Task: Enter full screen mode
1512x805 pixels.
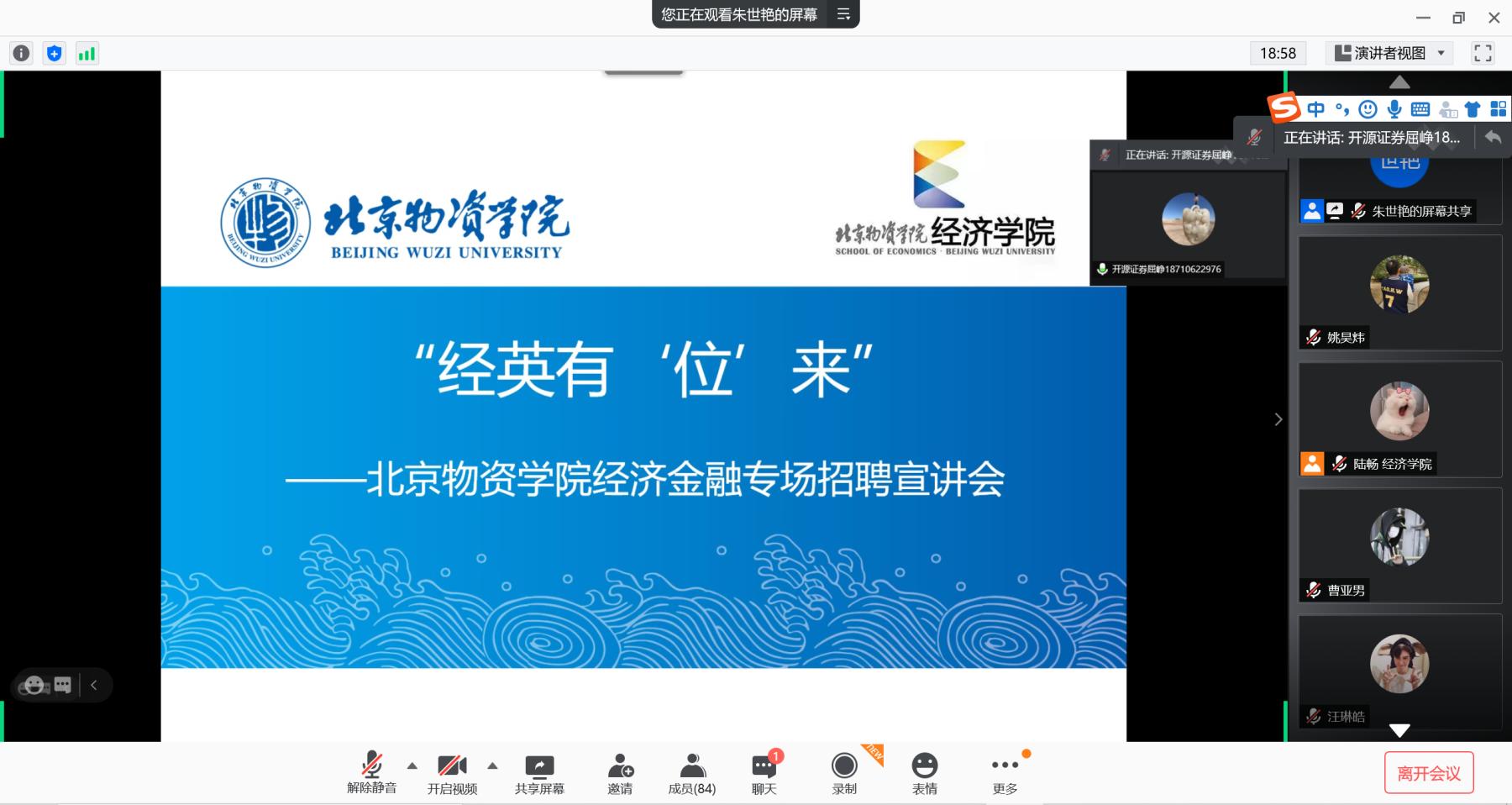Action: pyautogui.click(x=1483, y=53)
